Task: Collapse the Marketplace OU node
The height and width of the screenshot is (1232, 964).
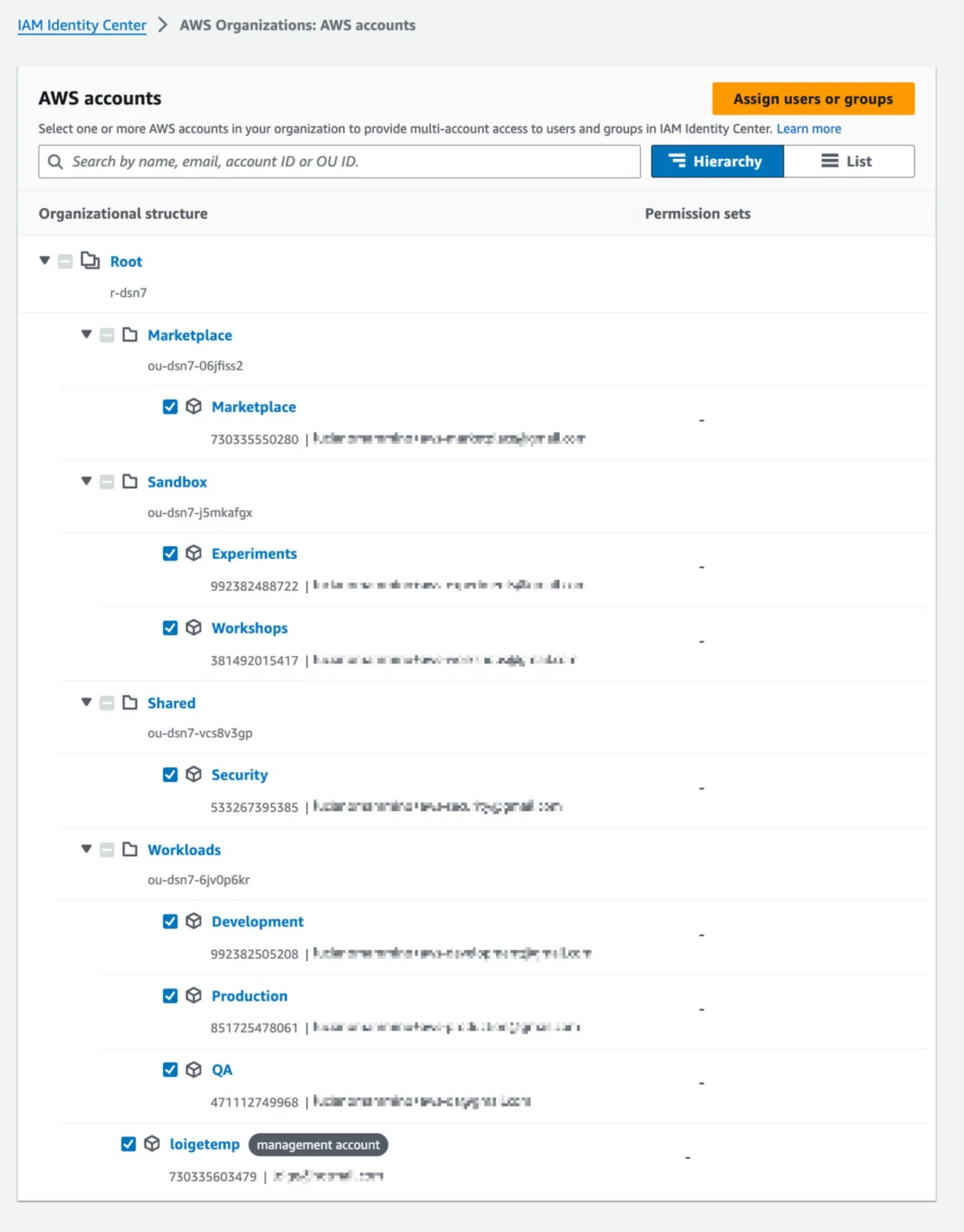Action: click(x=86, y=335)
